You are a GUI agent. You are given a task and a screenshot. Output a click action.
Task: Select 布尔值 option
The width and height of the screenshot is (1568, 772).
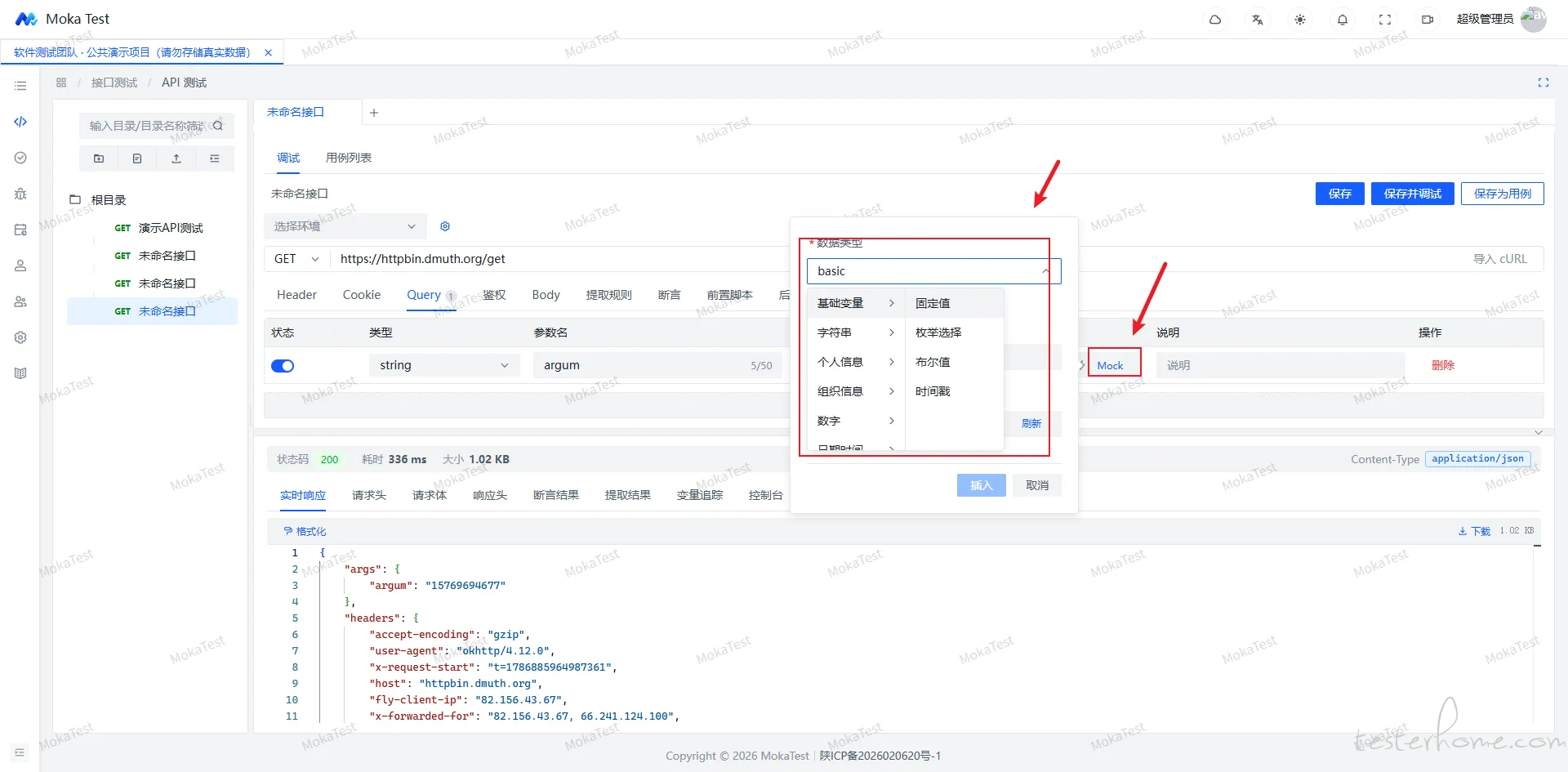954,362
